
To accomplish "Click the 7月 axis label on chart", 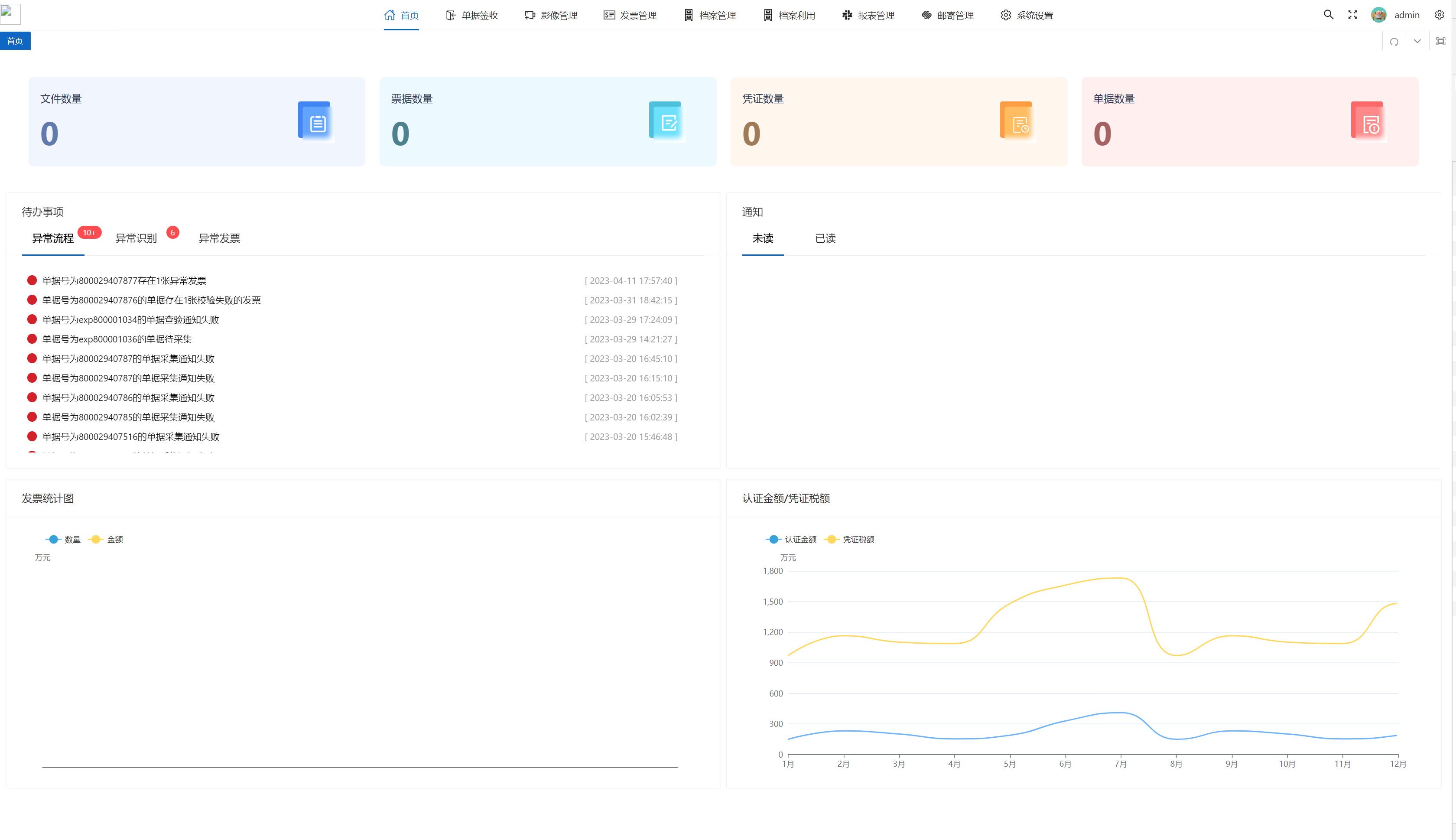I will (1121, 764).
